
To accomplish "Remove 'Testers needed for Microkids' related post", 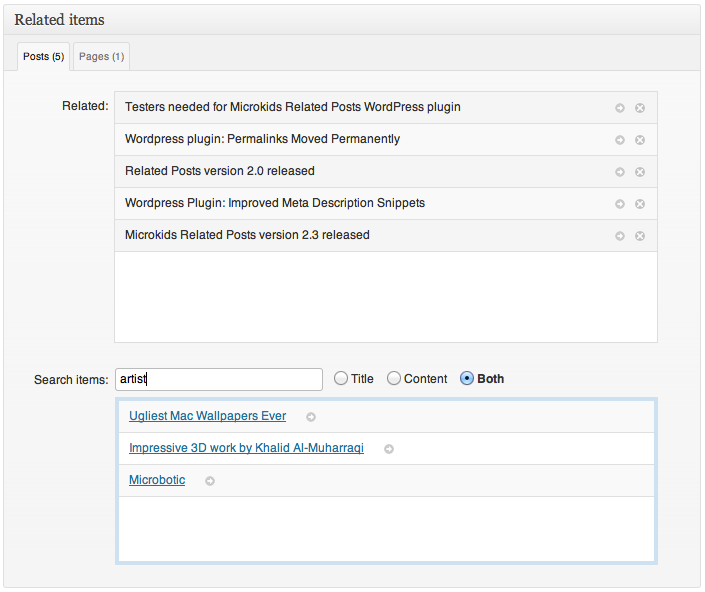I will pos(640,108).
